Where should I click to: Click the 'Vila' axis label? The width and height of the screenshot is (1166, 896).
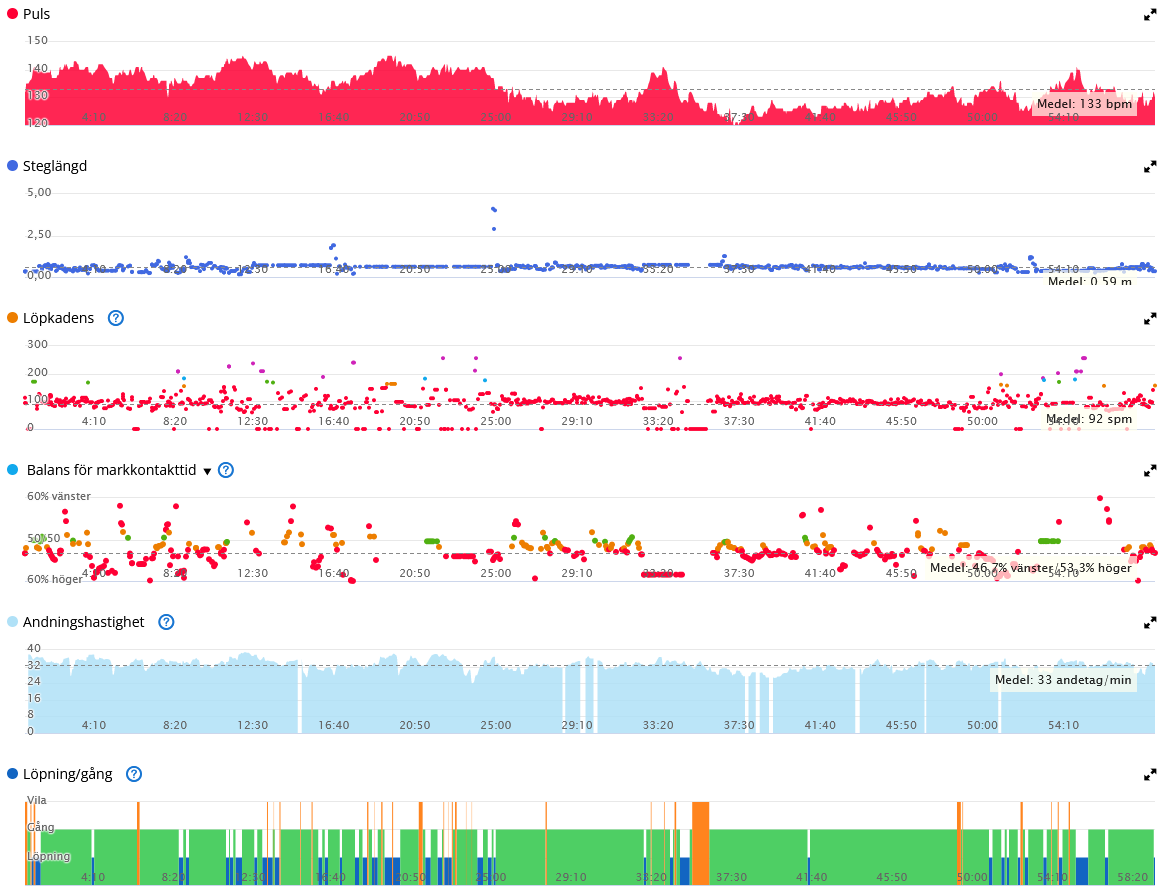[x=36, y=800]
